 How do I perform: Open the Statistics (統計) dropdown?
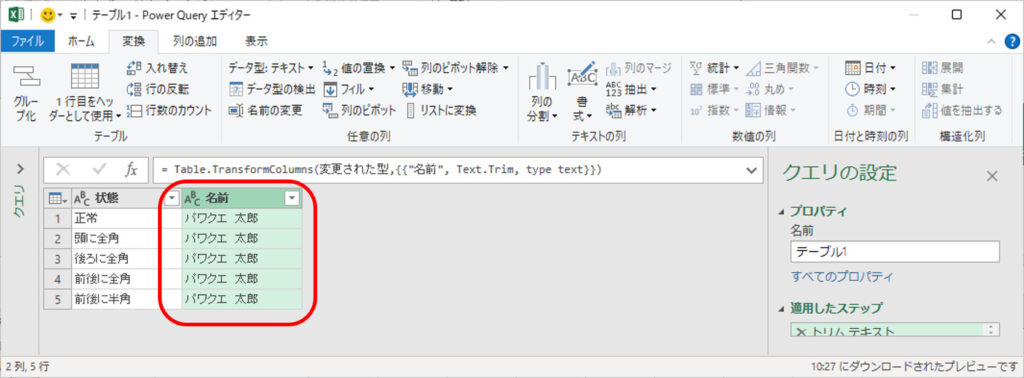click(x=715, y=67)
